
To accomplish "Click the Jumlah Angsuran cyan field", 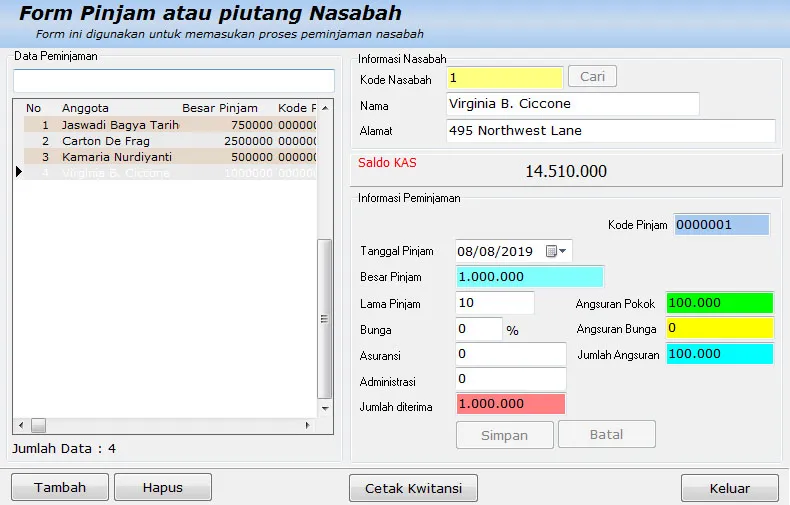I will tap(719, 354).
